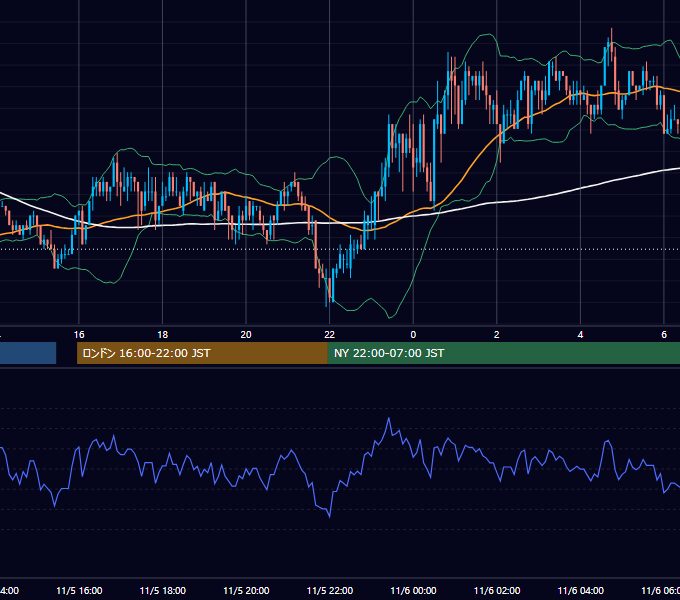Click the 11/5 18:00 time label
Image resolution: width=680 pixels, height=600 pixels.
point(163,590)
